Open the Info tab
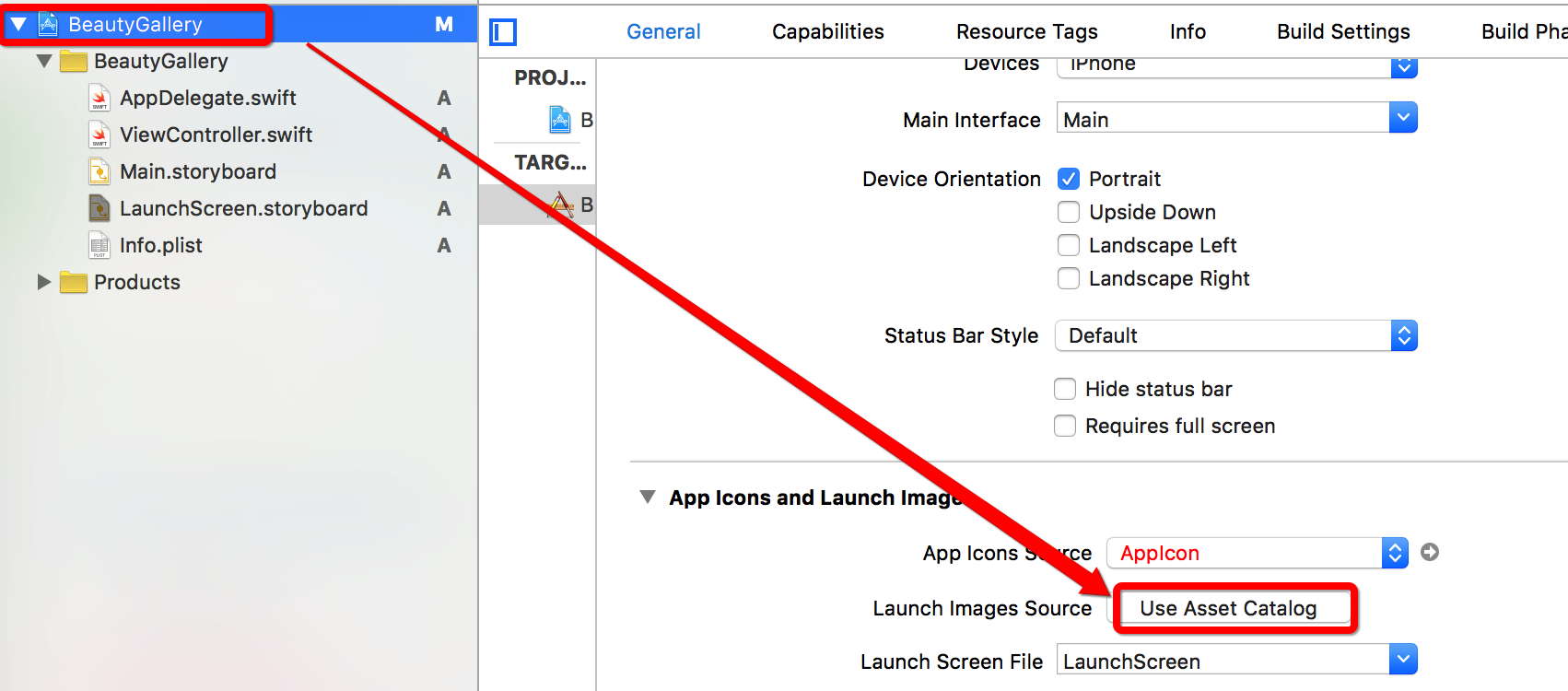 click(1188, 31)
